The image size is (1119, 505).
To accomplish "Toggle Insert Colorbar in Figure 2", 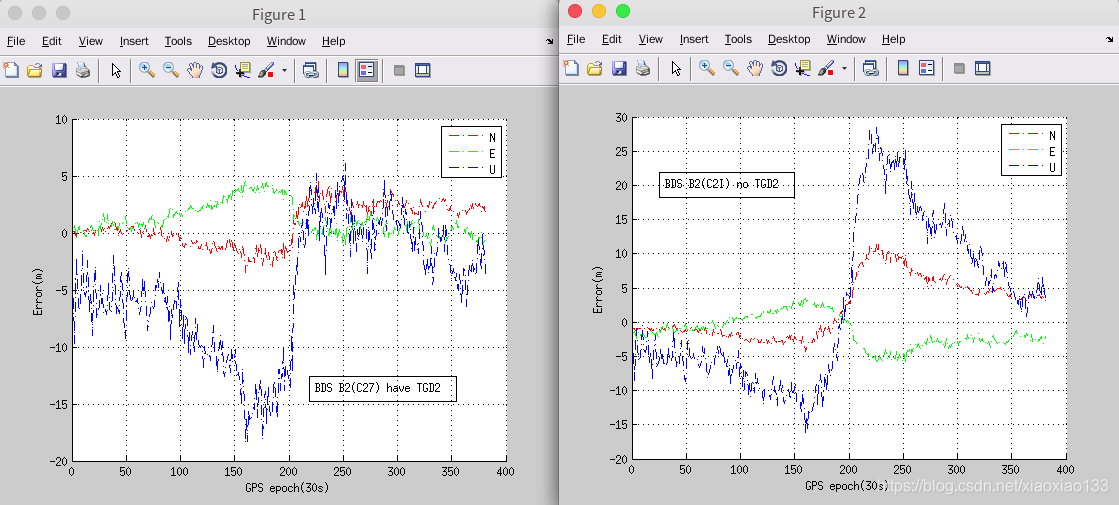I will click(903, 68).
